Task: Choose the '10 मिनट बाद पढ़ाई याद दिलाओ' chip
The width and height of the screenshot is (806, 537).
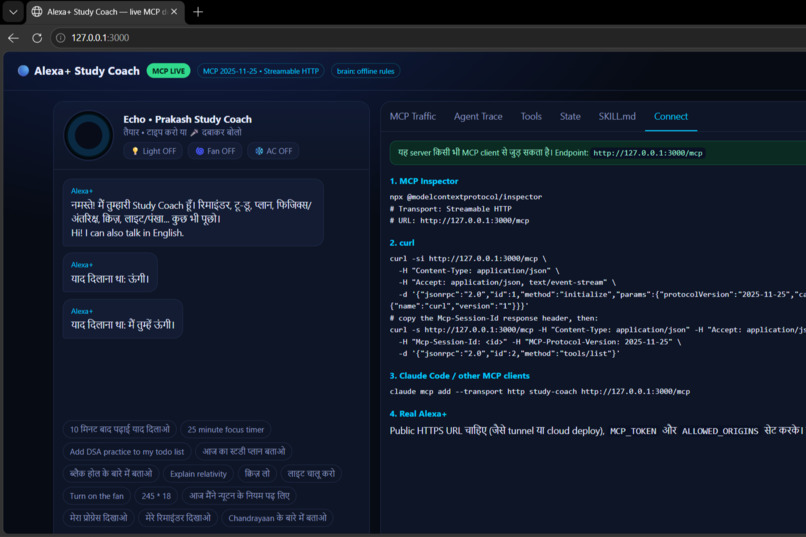Action: tap(120, 430)
